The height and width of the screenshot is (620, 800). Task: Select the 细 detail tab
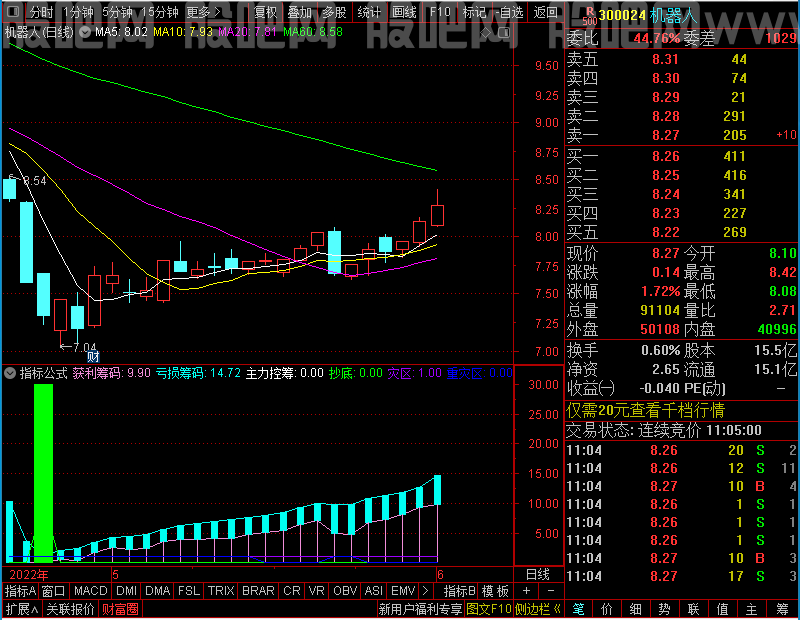pyautogui.click(x=636, y=609)
